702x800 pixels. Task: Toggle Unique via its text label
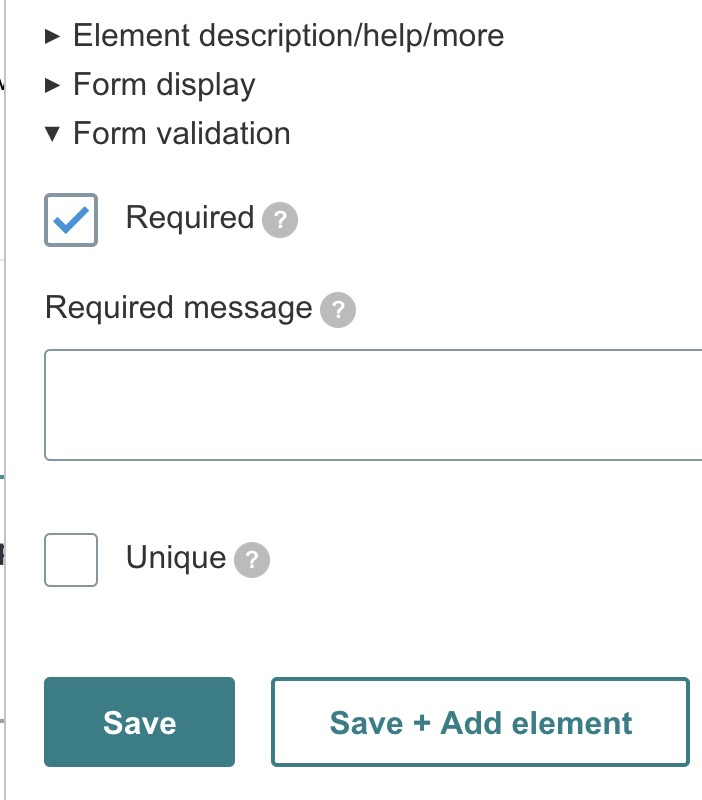[x=176, y=558]
